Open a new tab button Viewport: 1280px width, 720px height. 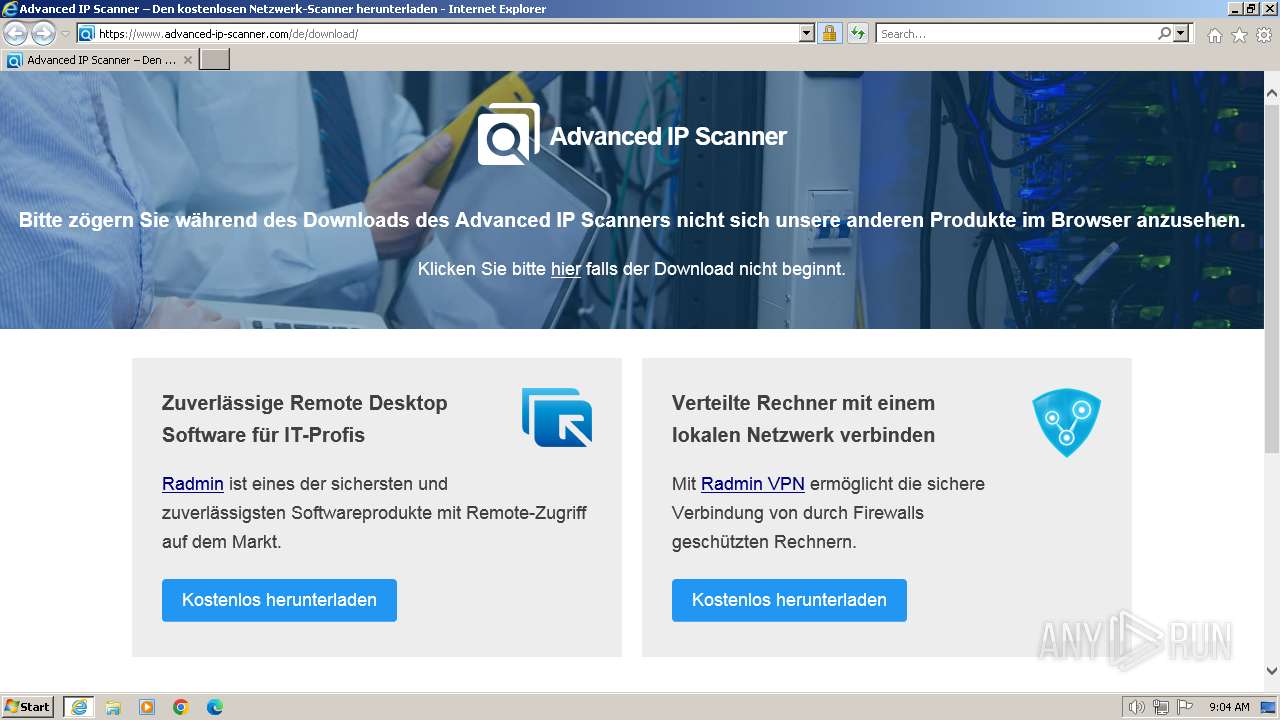(x=215, y=60)
